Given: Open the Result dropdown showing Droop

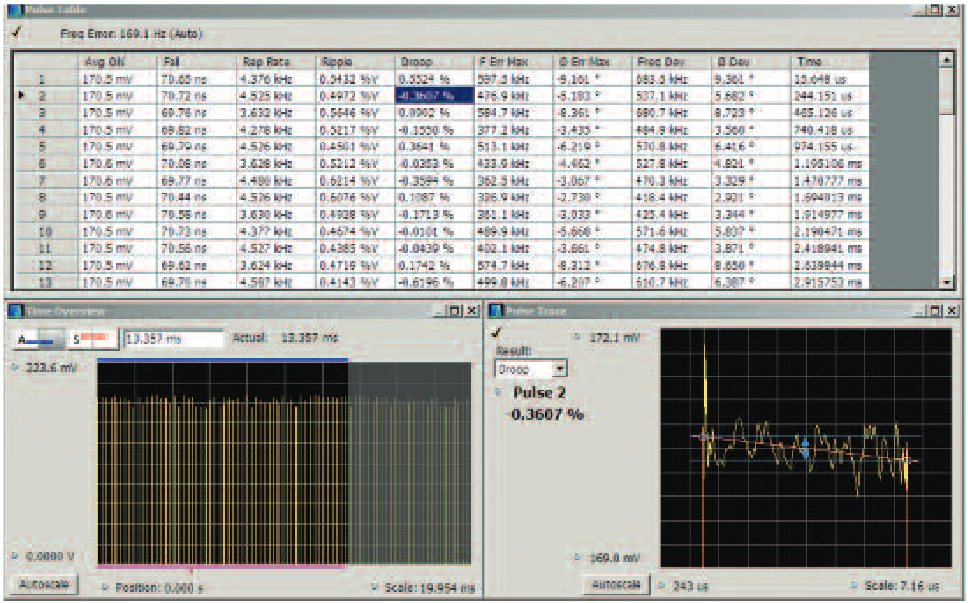Looking at the screenshot, I should point(531,368).
